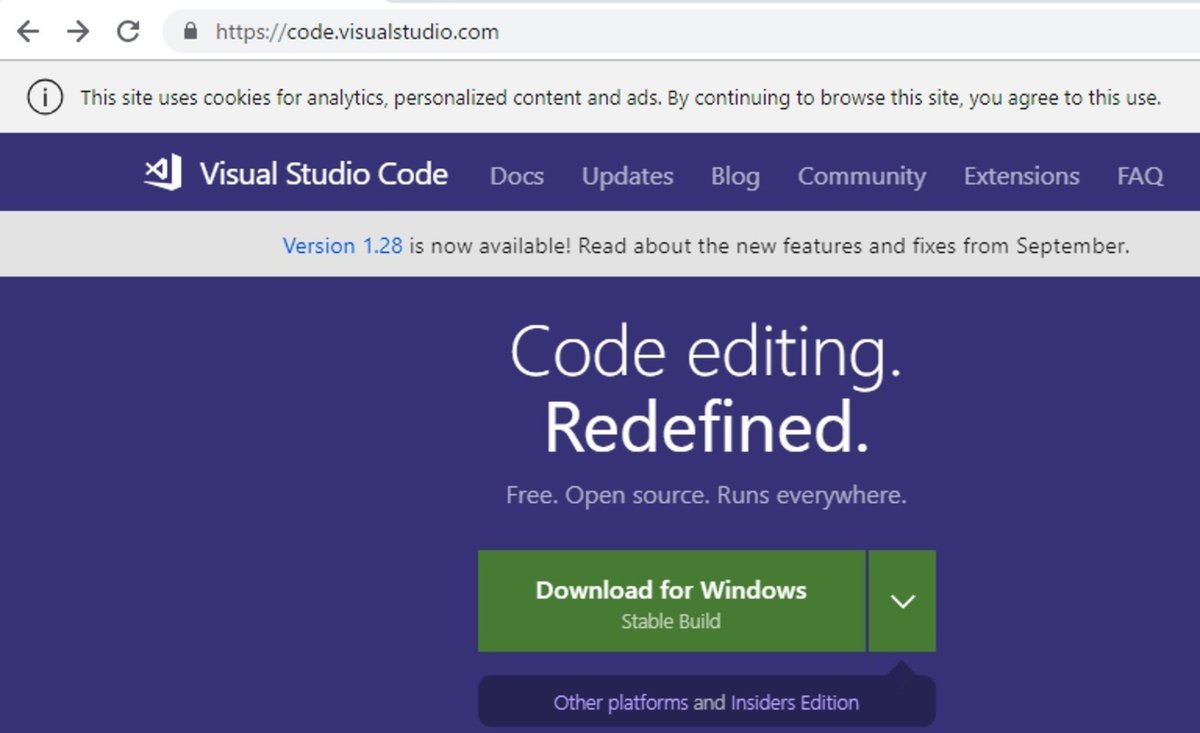The height and width of the screenshot is (733, 1200).
Task: Click Download for Windows button
Action: click(x=671, y=601)
